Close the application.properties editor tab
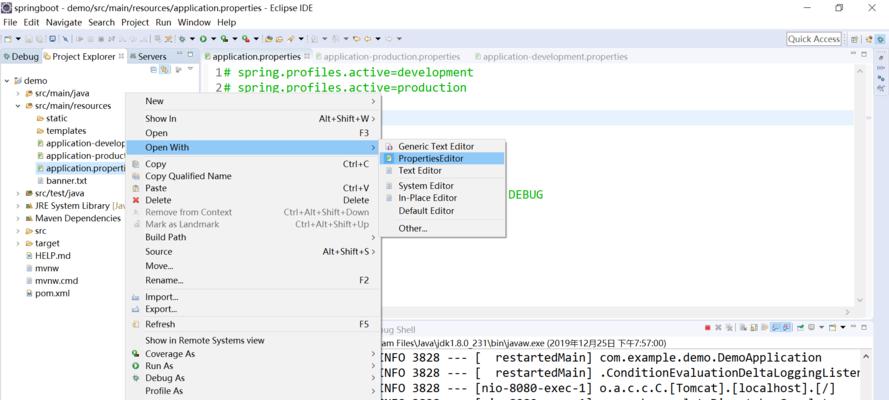The image size is (889, 400). (x=307, y=56)
